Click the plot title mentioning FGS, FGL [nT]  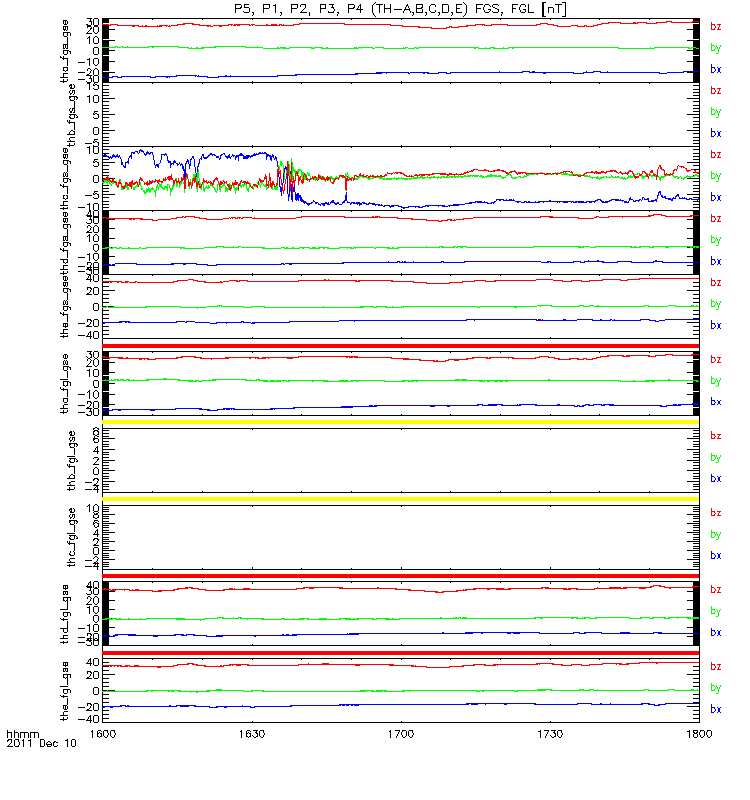coord(401,9)
